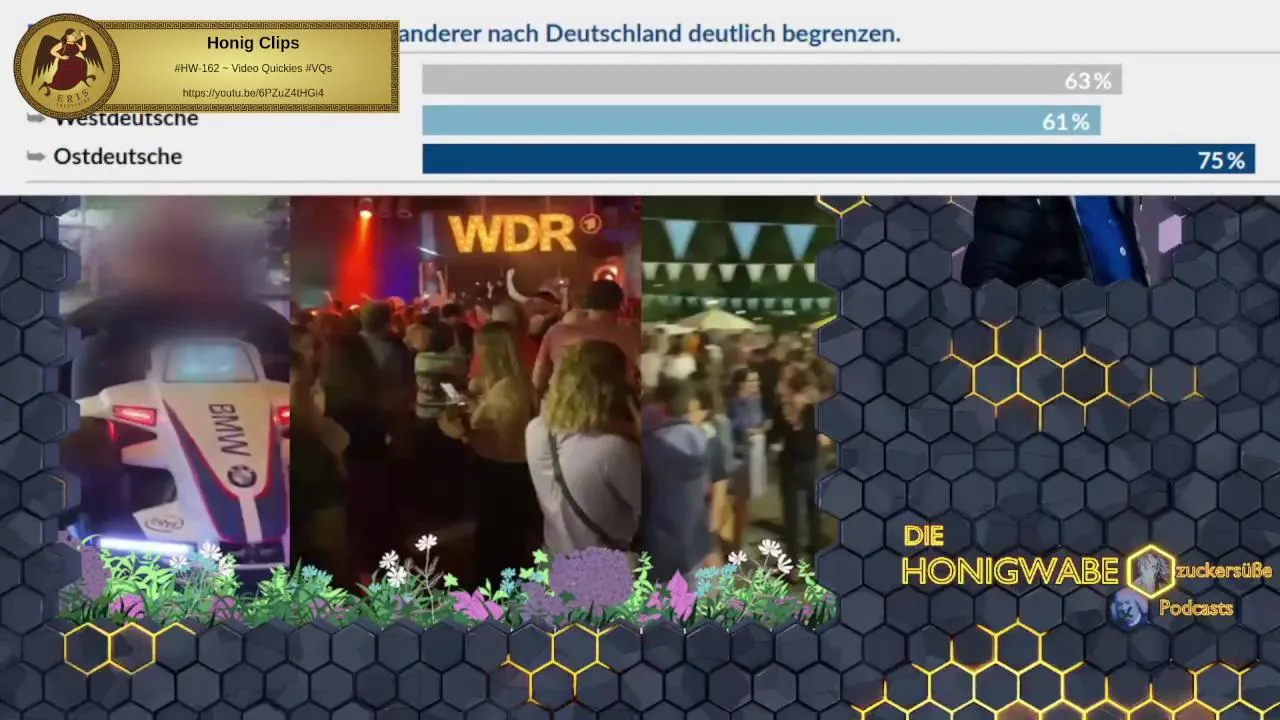
Task: Click the upper hexagon podcast avatar
Action: pyautogui.click(x=1150, y=571)
